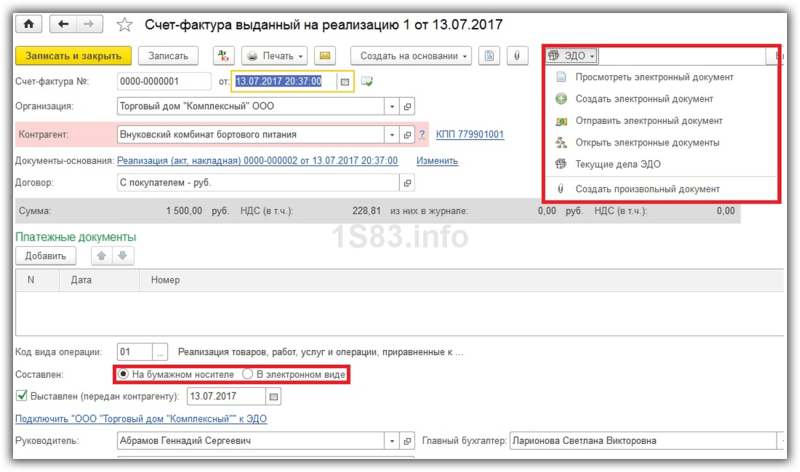Move payment document row up
800x472 pixels.
point(102,256)
